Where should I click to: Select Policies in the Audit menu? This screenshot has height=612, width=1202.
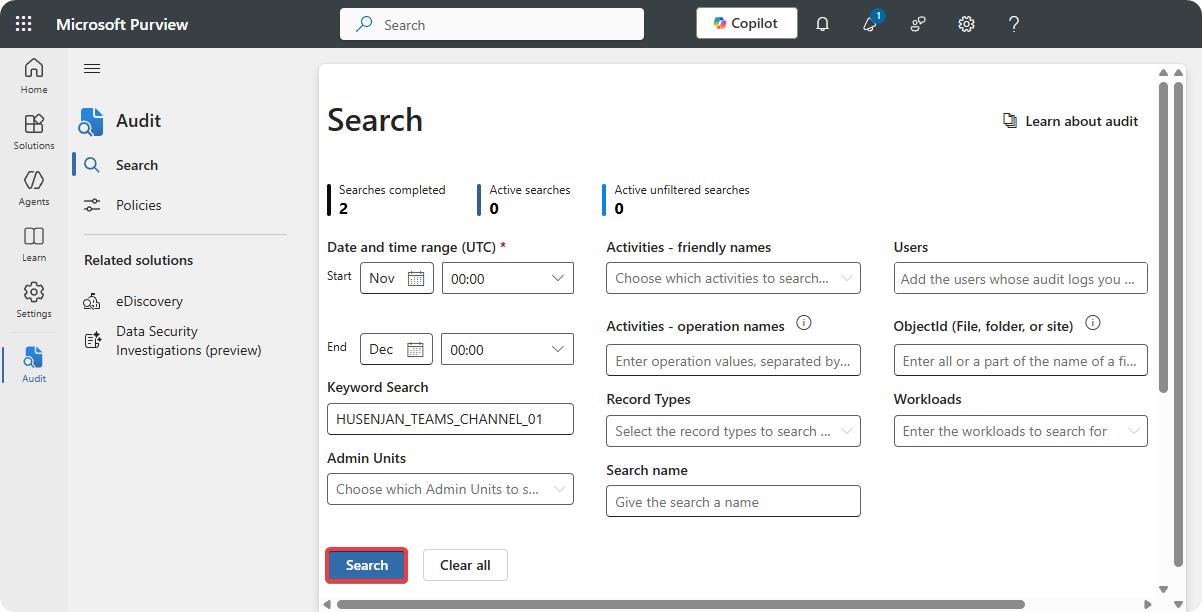(x=138, y=205)
